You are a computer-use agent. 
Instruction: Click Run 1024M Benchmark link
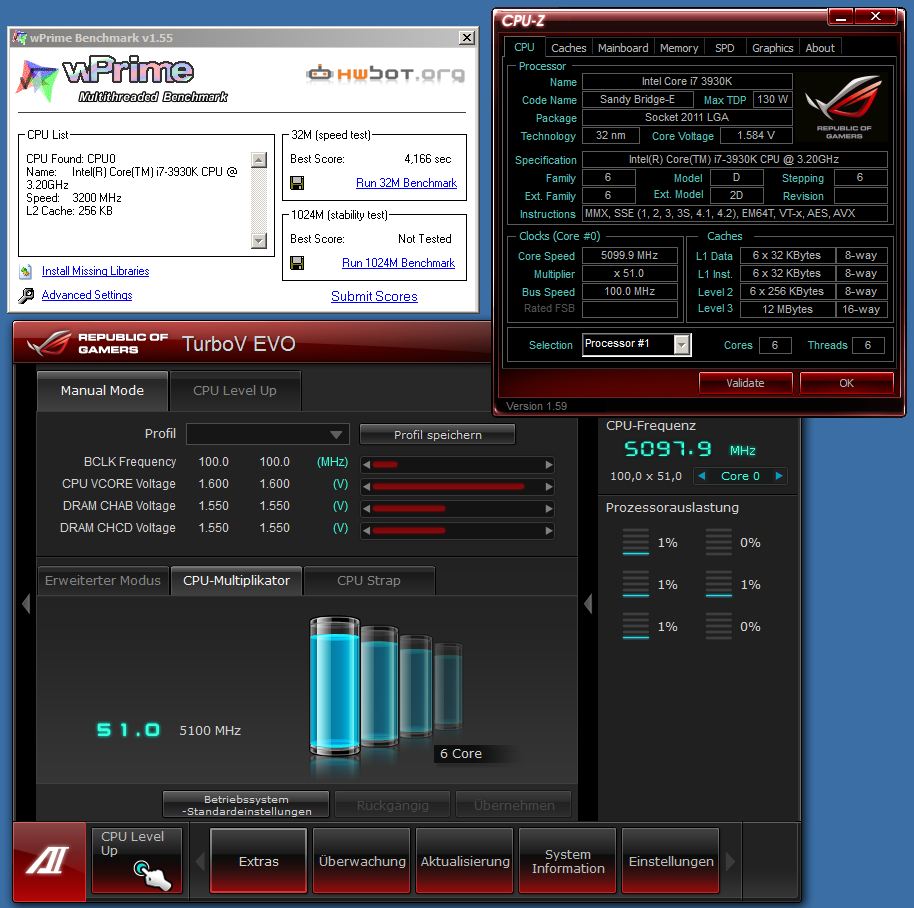click(398, 263)
